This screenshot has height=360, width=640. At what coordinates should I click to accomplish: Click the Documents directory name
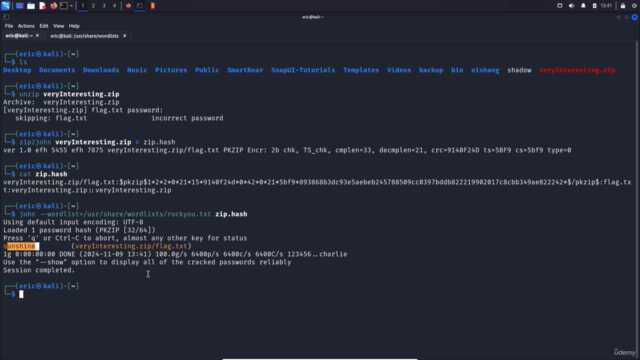(57, 70)
